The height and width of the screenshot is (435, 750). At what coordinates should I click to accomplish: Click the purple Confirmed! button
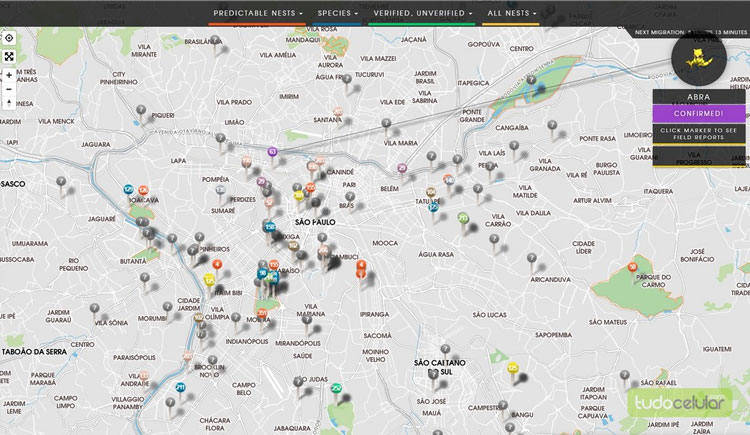pos(699,113)
